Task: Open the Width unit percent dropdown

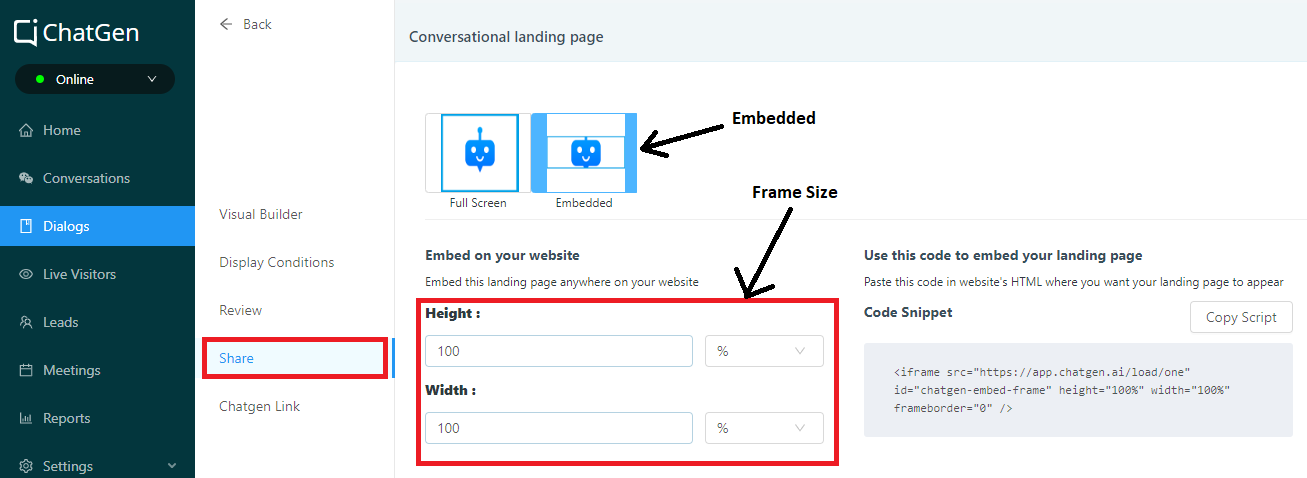Action: [x=764, y=428]
